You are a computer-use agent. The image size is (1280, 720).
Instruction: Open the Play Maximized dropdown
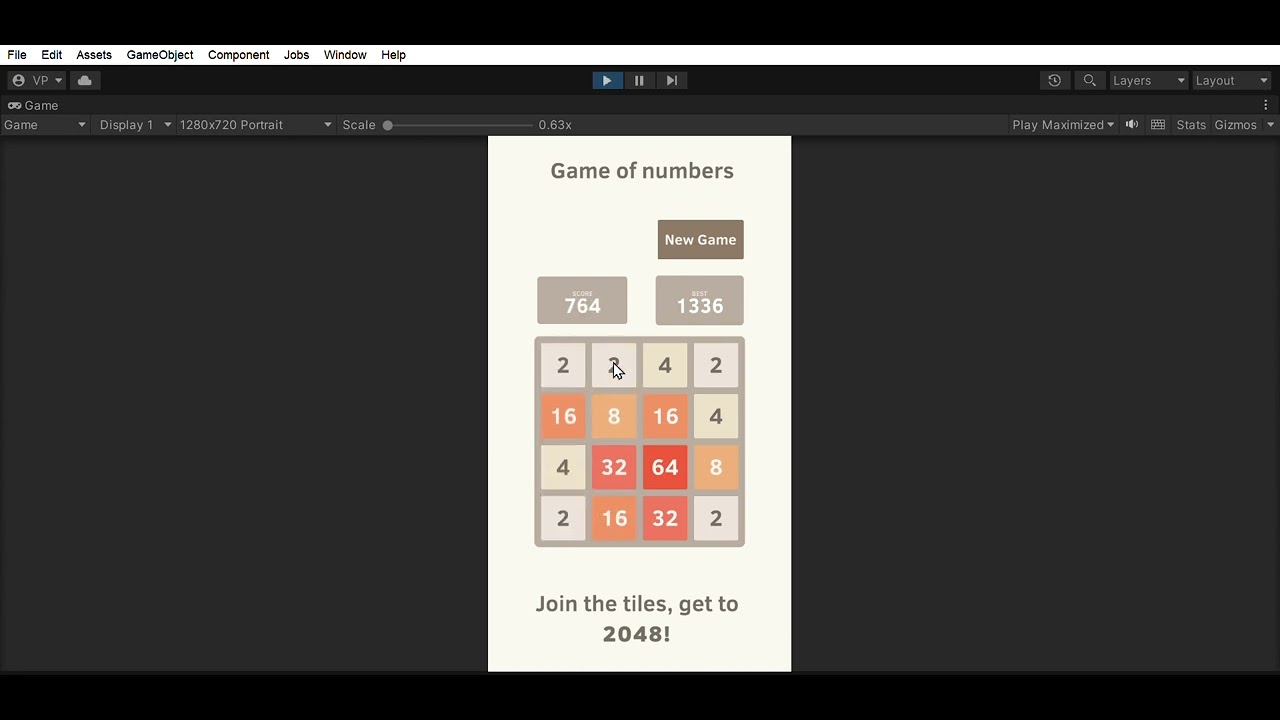(x=1063, y=125)
